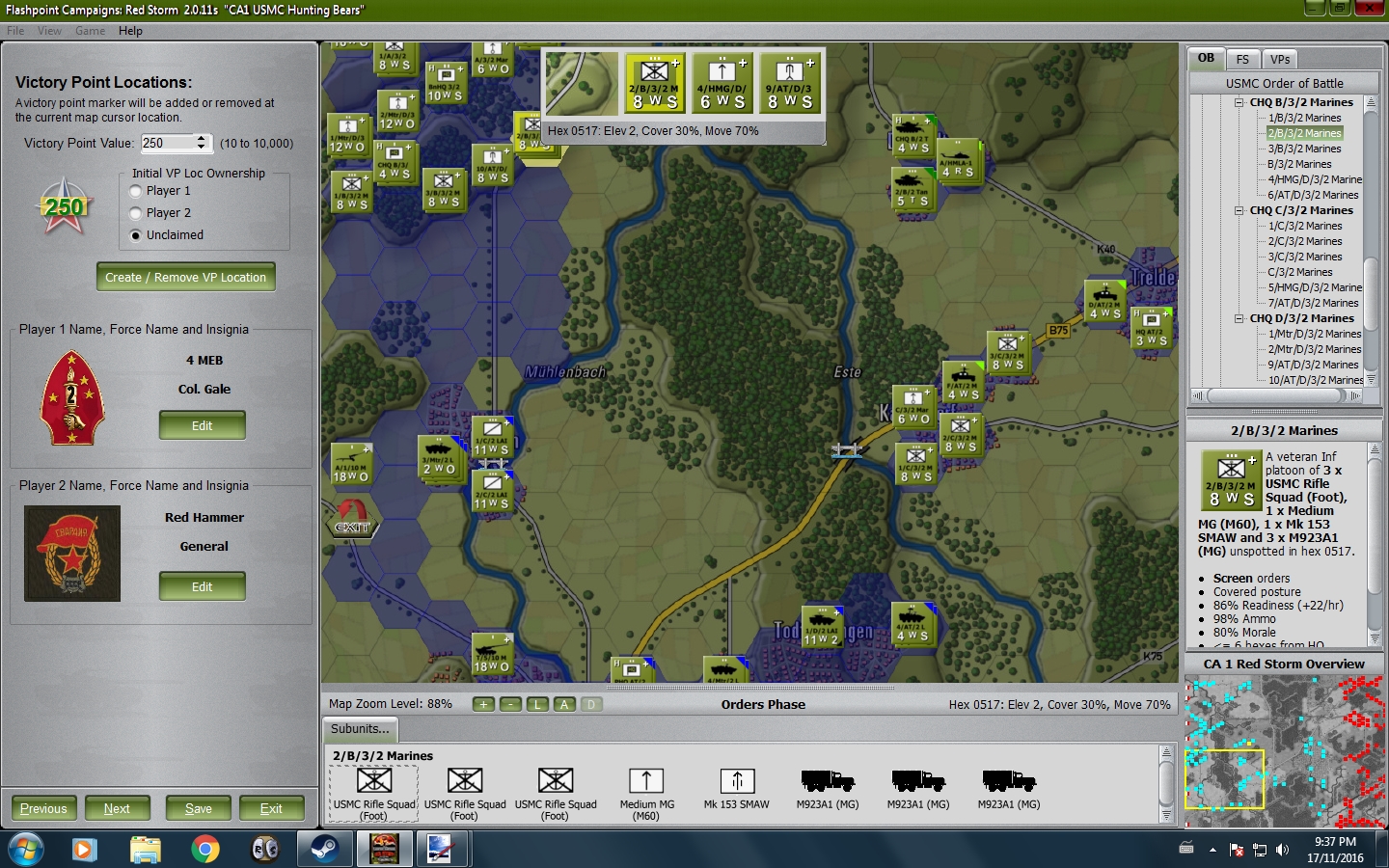The height and width of the screenshot is (868, 1389).
Task: Click the BnHQ 3/2 headquarters counter on map
Action: [445, 83]
